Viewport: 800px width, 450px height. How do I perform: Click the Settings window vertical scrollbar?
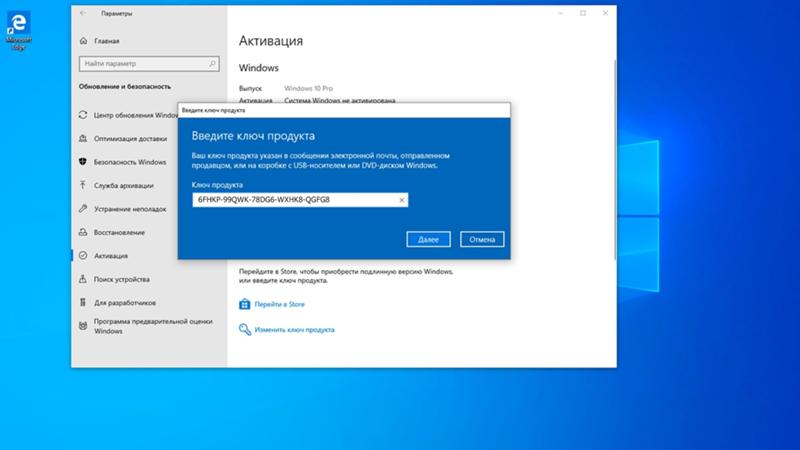coord(614,159)
